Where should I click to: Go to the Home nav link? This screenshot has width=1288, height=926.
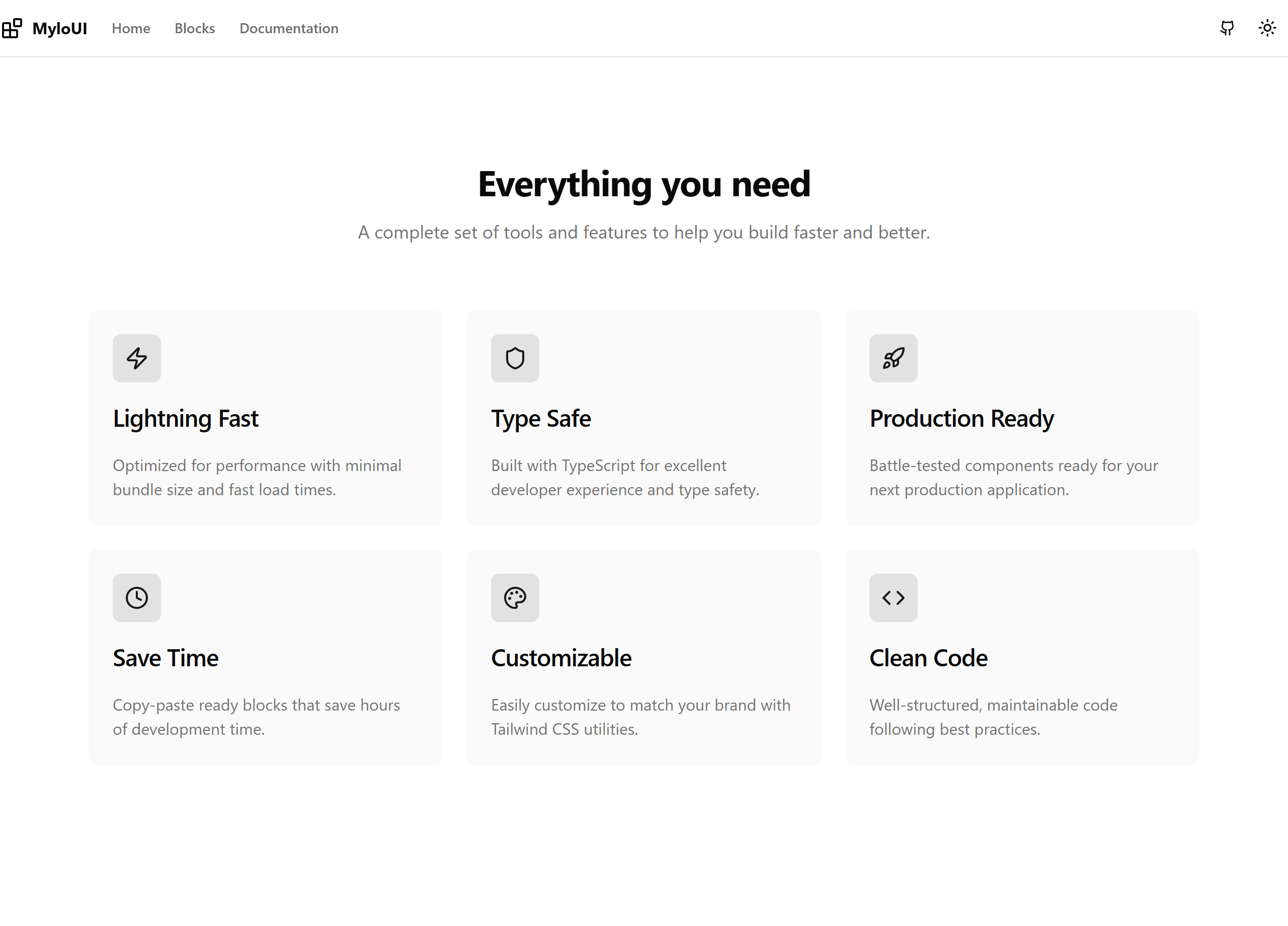(x=131, y=28)
